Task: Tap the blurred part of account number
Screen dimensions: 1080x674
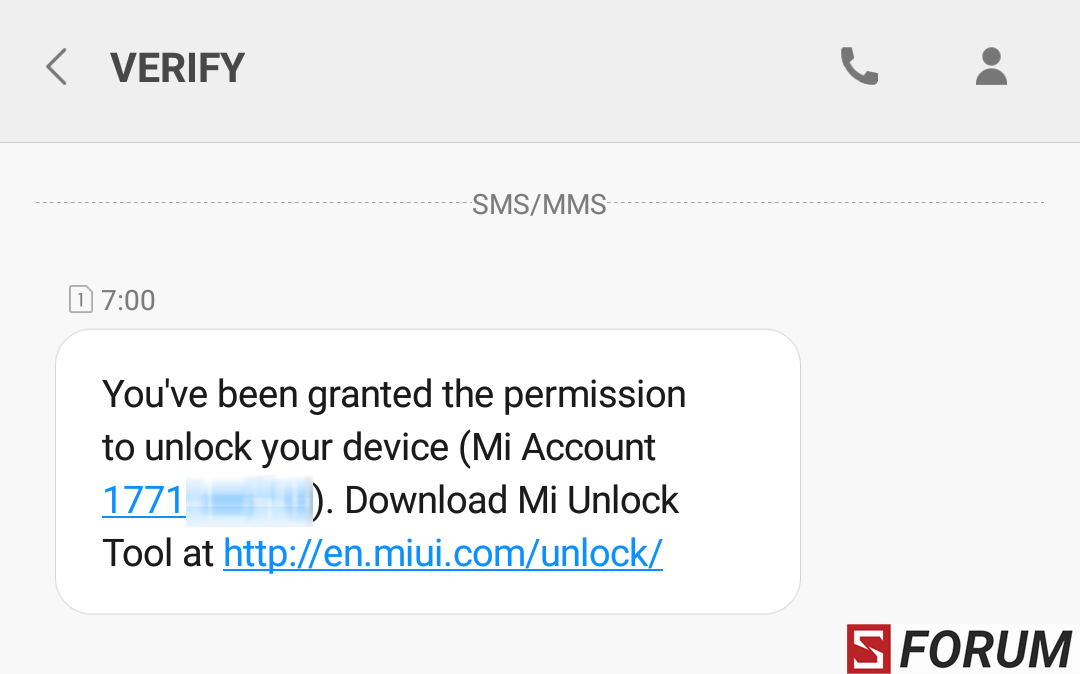Action: [x=249, y=501]
